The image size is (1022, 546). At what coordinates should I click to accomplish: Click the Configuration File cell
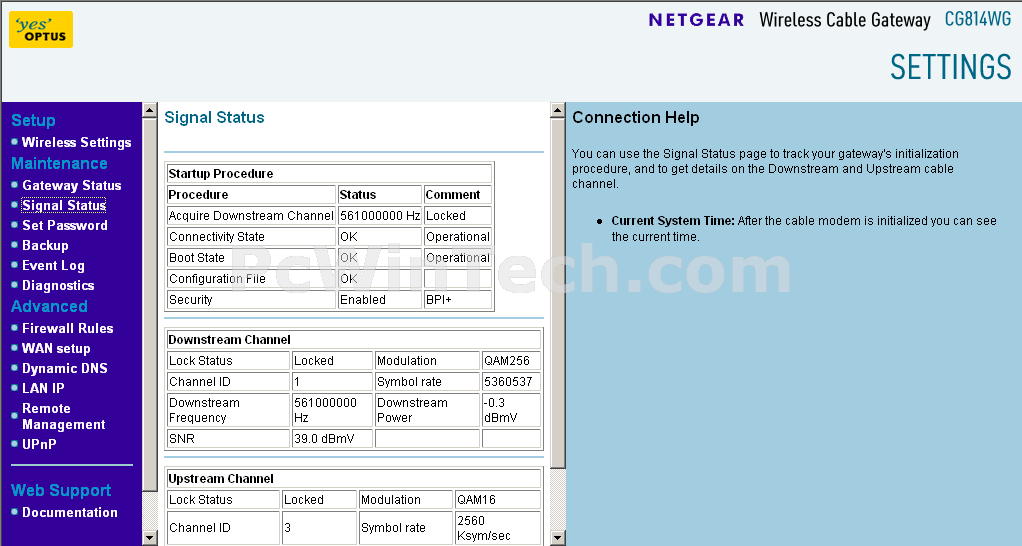click(251, 279)
